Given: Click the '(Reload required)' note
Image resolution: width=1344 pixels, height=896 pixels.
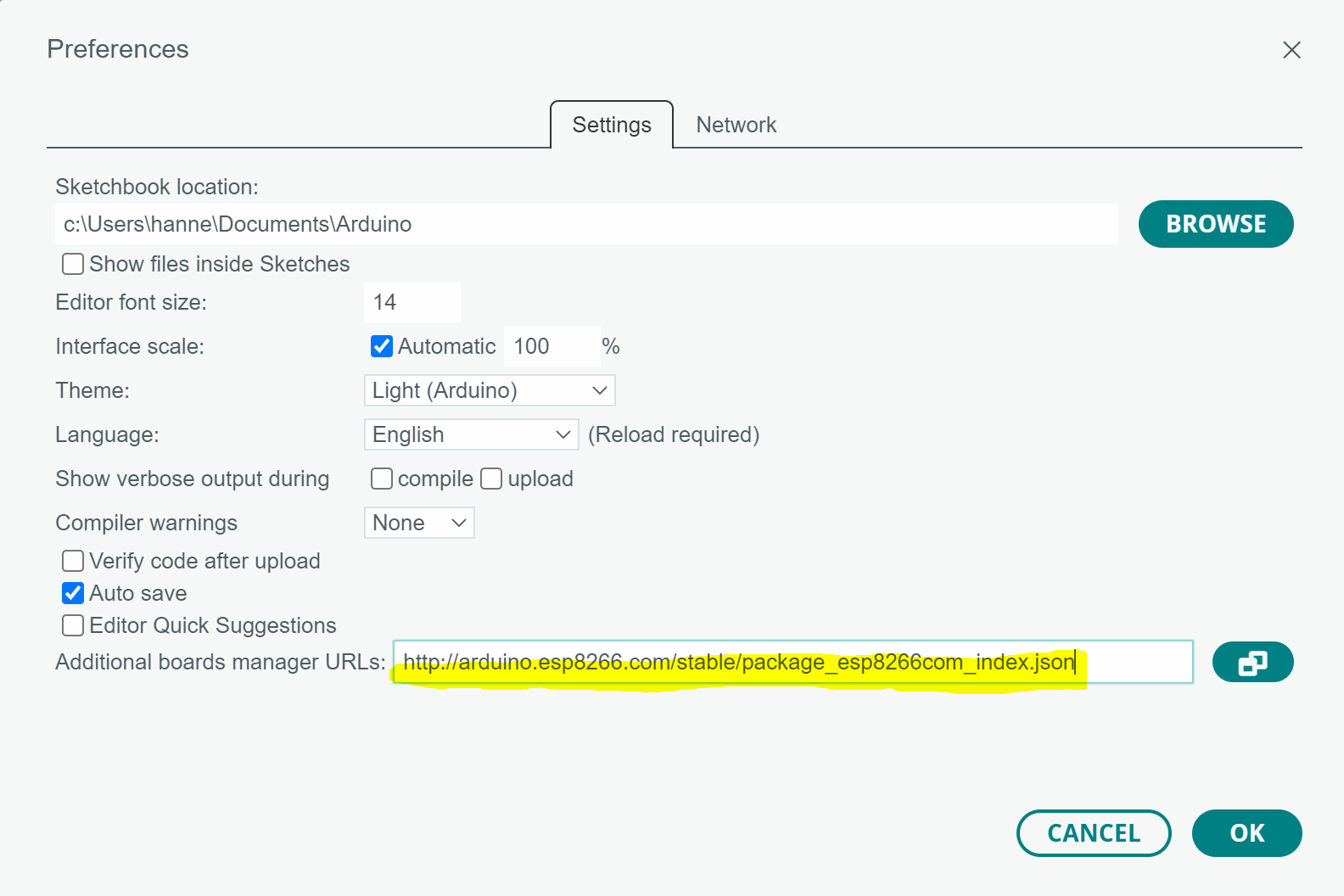Looking at the screenshot, I should (x=674, y=434).
